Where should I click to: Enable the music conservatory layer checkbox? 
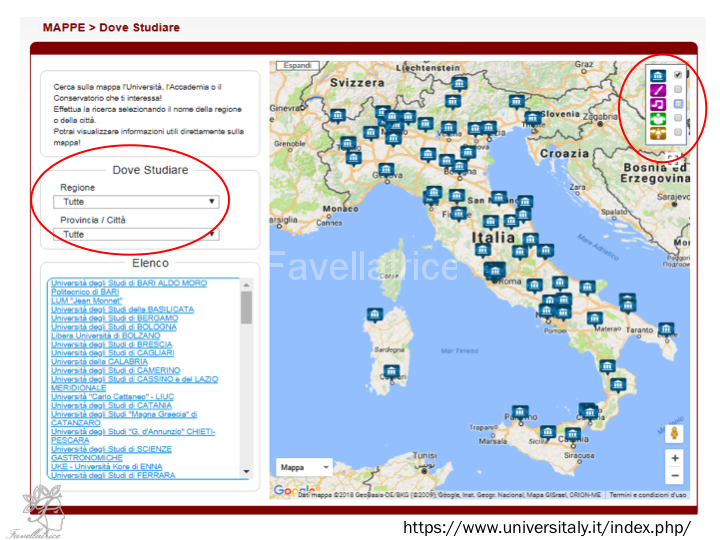pyautogui.click(x=678, y=104)
